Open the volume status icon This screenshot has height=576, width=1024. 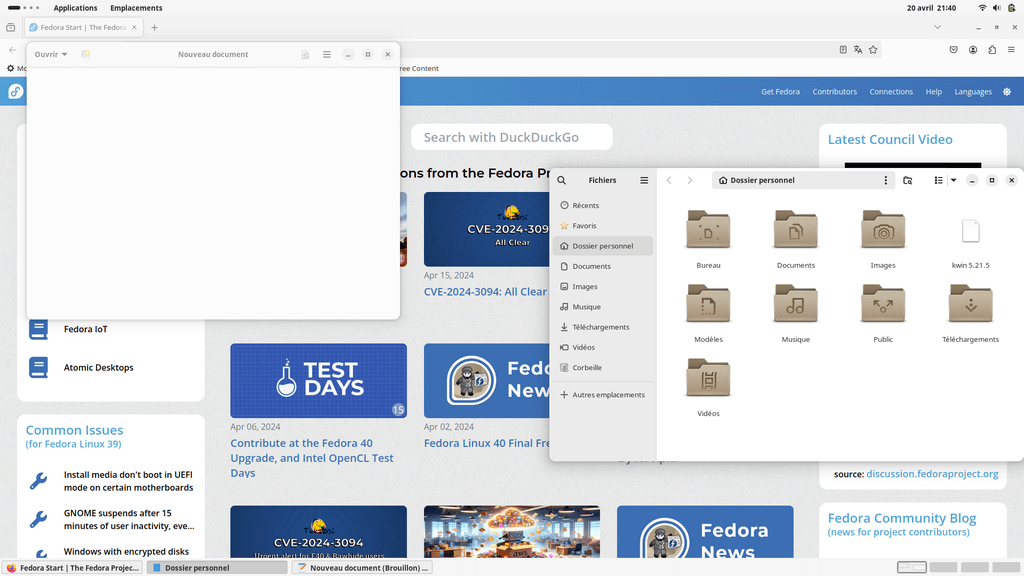pyautogui.click(x=997, y=8)
